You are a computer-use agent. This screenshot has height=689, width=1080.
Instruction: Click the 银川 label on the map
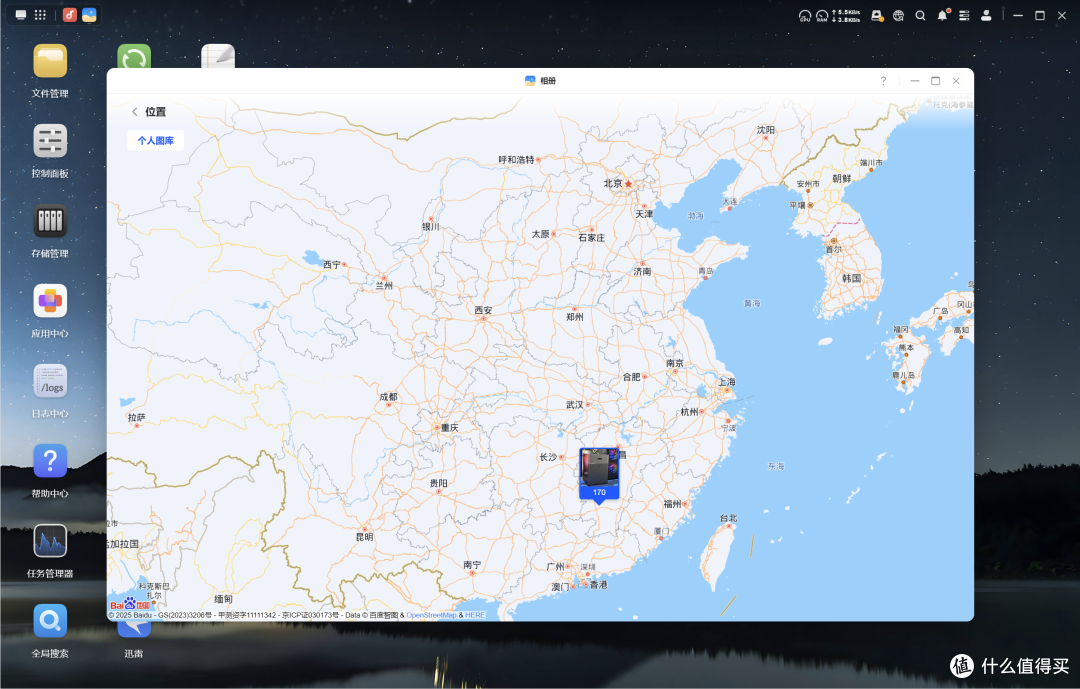click(x=430, y=227)
